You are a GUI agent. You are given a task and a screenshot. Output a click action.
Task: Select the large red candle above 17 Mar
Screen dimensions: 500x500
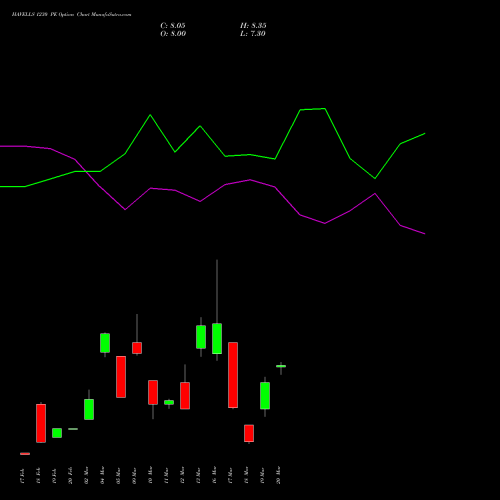[233, 375]
